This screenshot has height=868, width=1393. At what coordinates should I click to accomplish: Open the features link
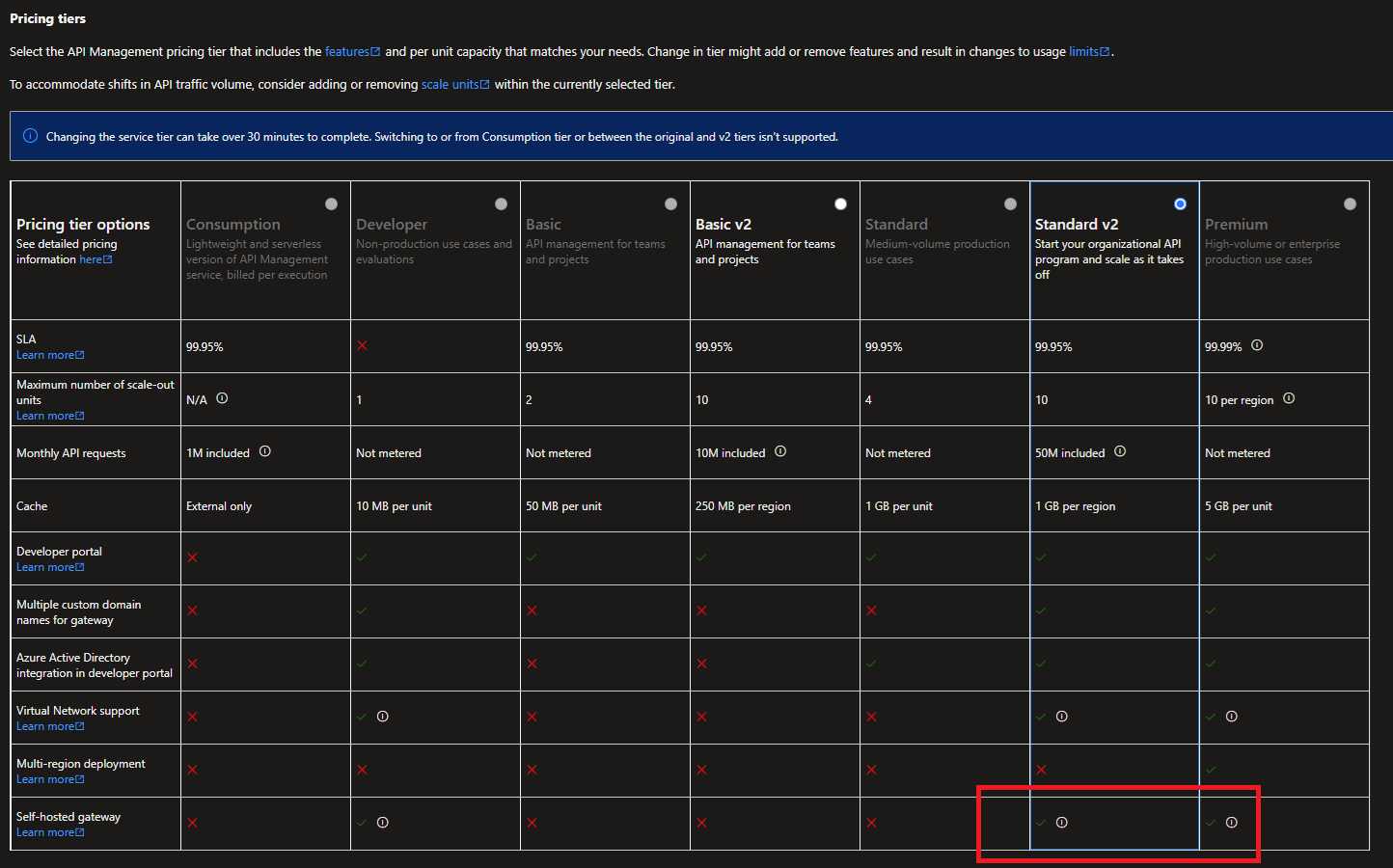pyautogui.click(x=352, y=51)
